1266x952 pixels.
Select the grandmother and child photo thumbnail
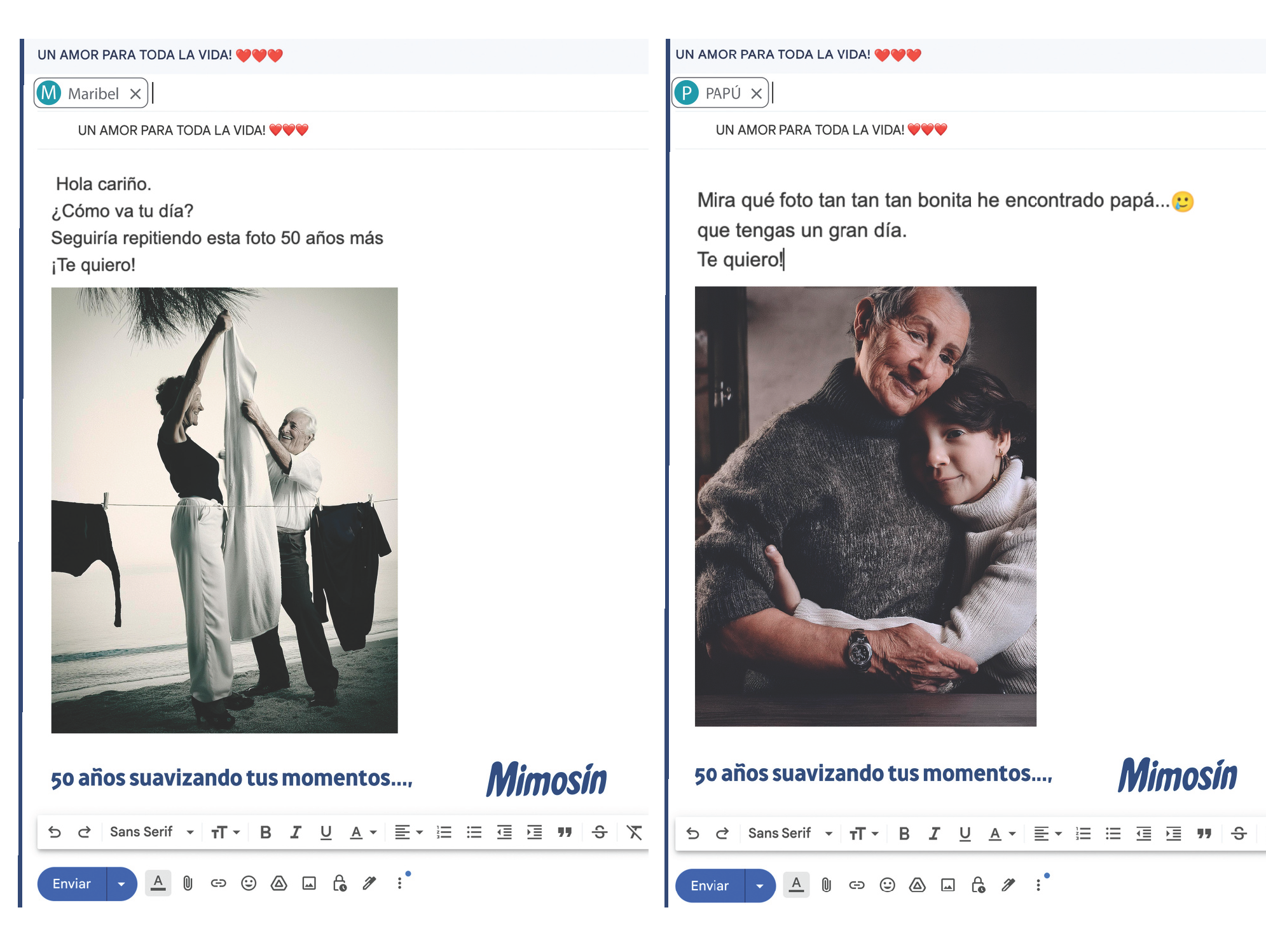point(865,506)
